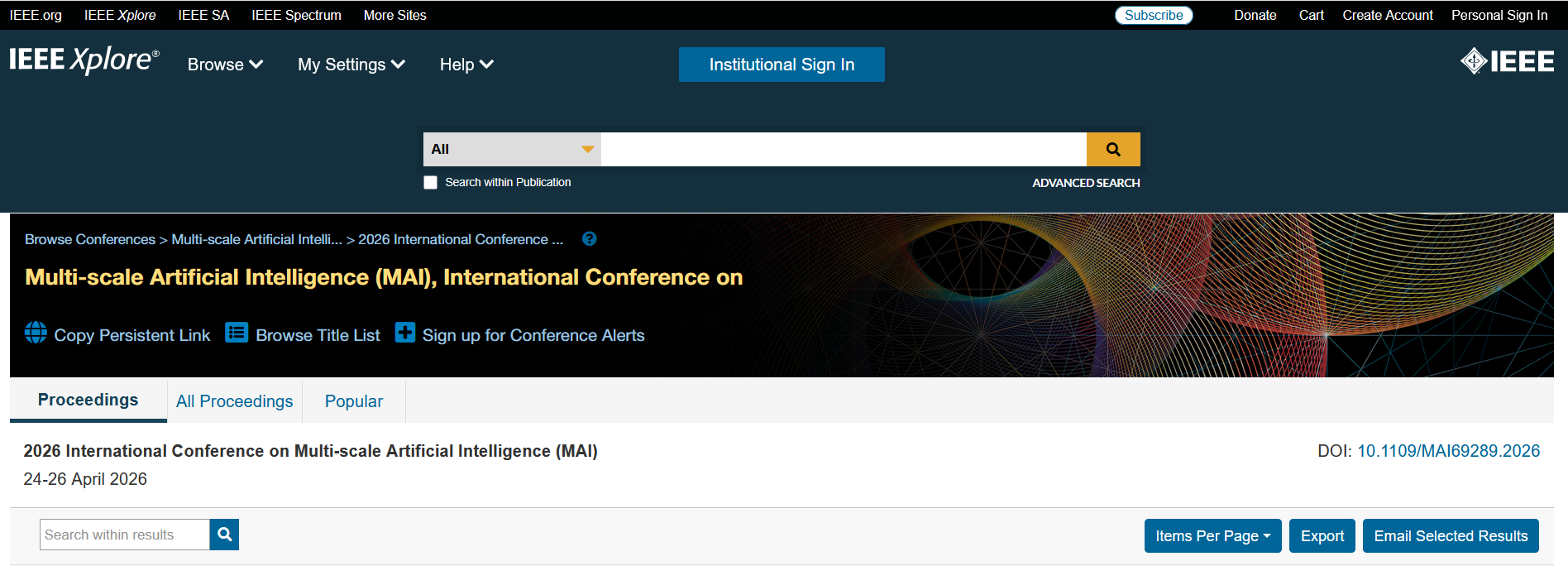Click the help question mark icon
This screenshot has height=566, width=1568.
589,238
